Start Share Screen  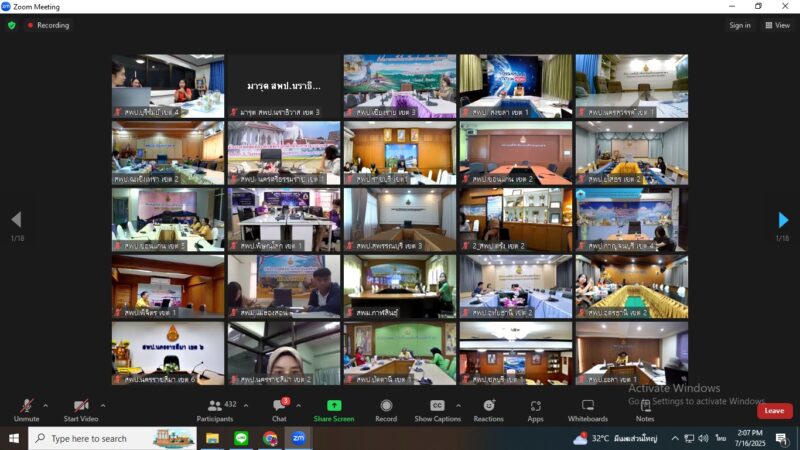click(x=334, y=406)
